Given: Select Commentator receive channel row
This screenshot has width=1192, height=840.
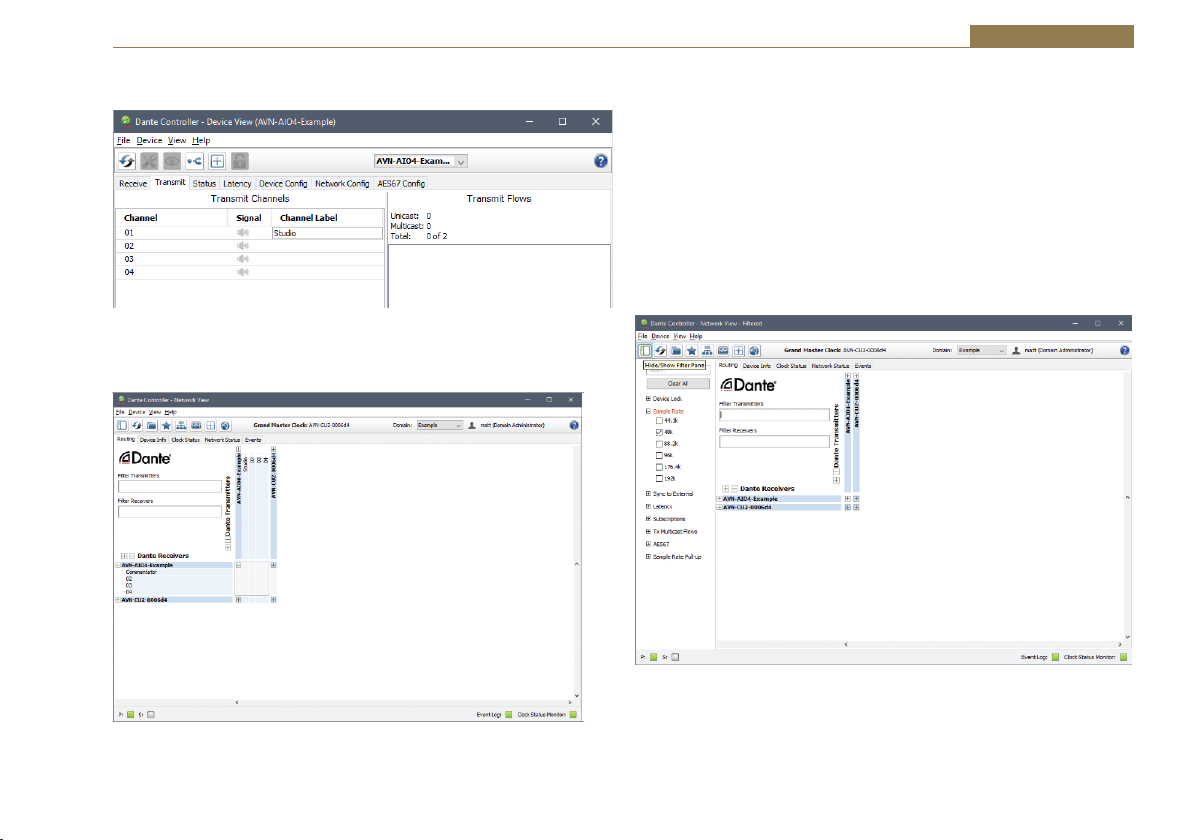Looking at the screenshot, I should tap(175, 572).
